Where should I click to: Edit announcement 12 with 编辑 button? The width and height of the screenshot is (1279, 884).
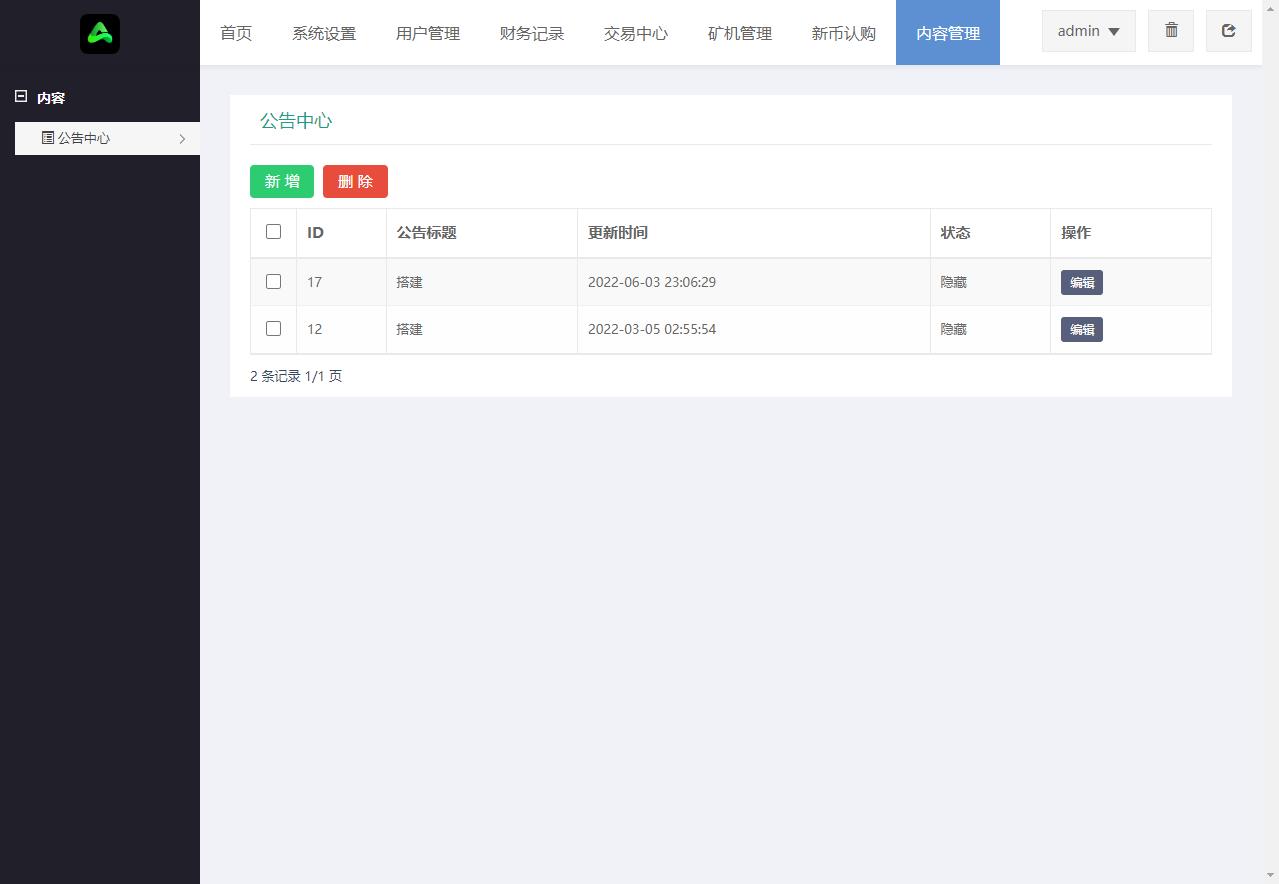point(1082,329)
